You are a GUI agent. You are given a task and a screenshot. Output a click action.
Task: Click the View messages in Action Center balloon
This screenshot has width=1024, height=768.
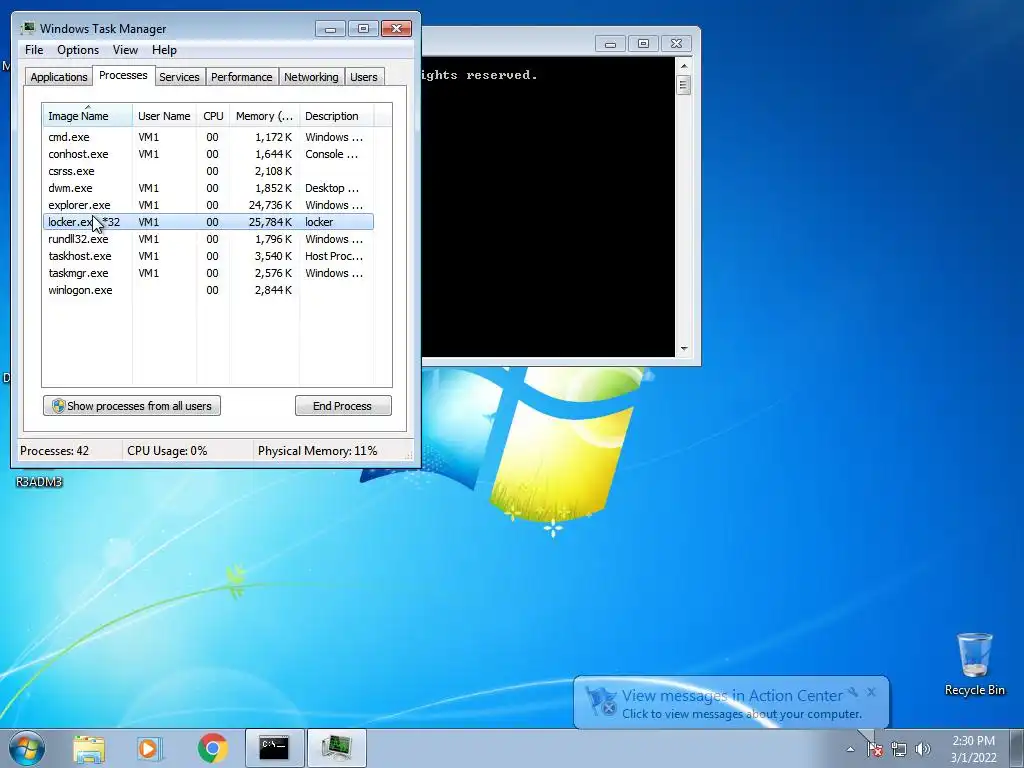click(x=731, y=703)
